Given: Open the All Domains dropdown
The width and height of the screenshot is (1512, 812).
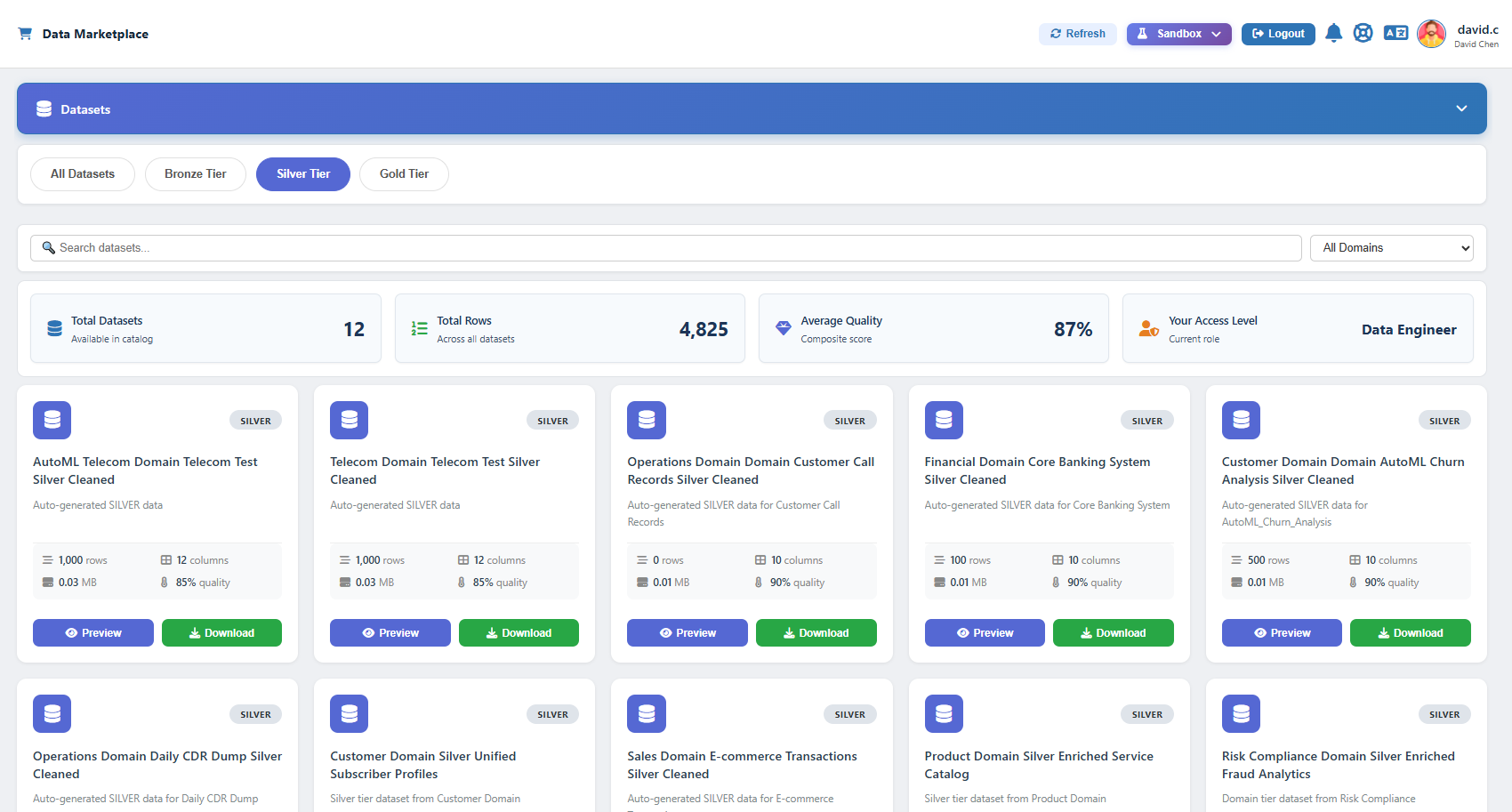Looking at the screenshot, I should tap(1391, 247).
